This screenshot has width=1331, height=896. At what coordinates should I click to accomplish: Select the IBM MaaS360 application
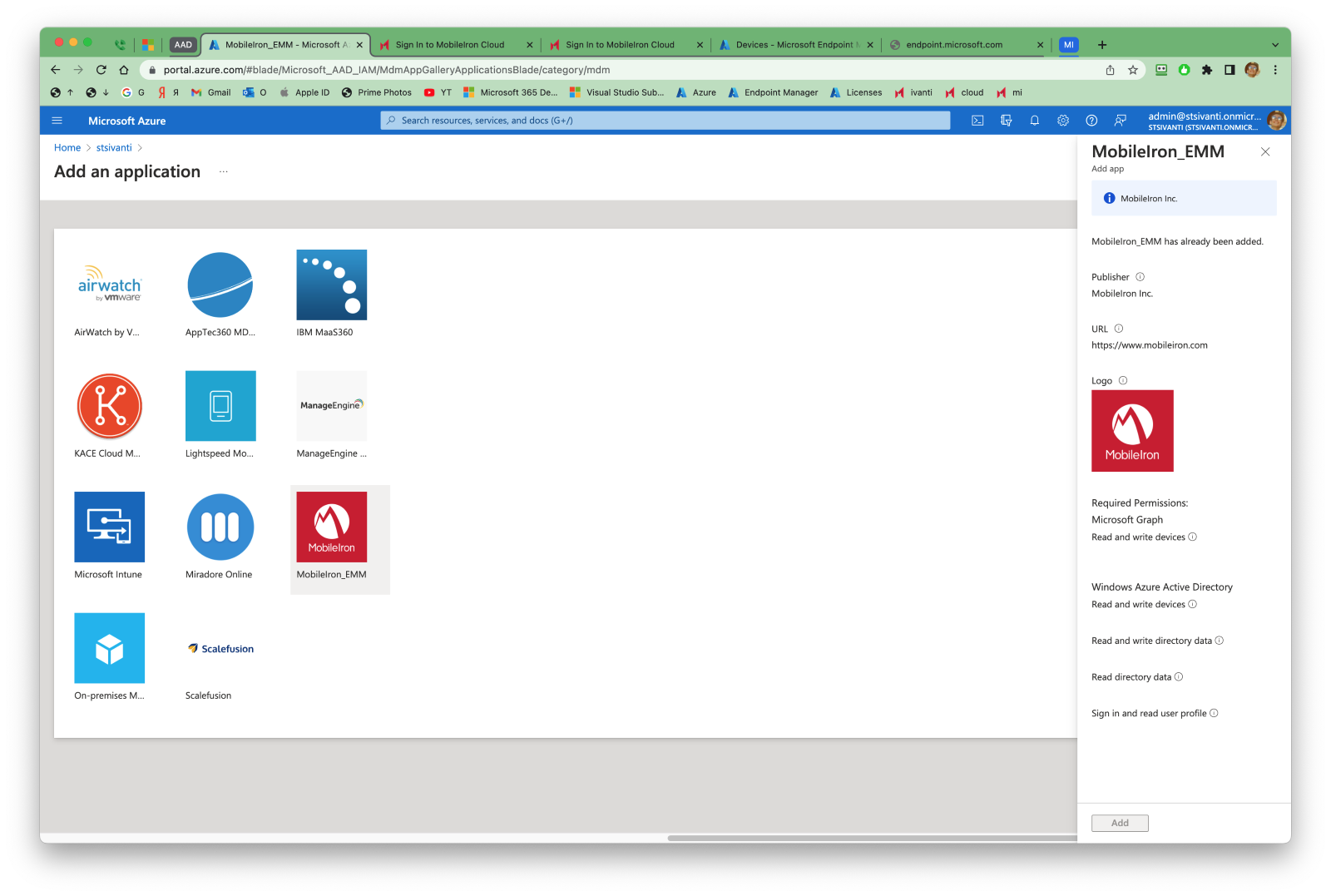click(331, 285)
